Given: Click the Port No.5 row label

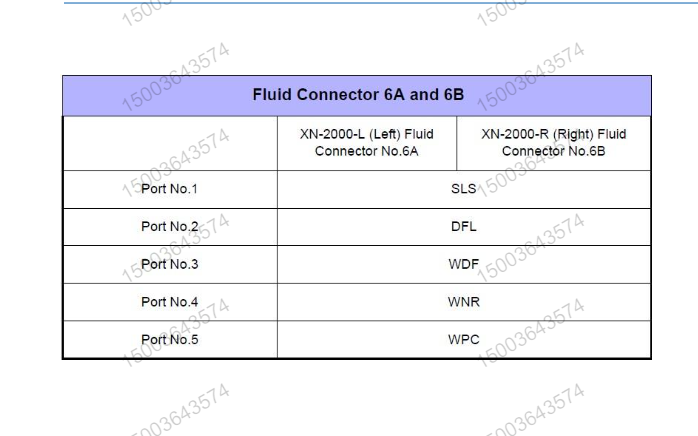Looking at the screenshot, I should click(170, 340).
